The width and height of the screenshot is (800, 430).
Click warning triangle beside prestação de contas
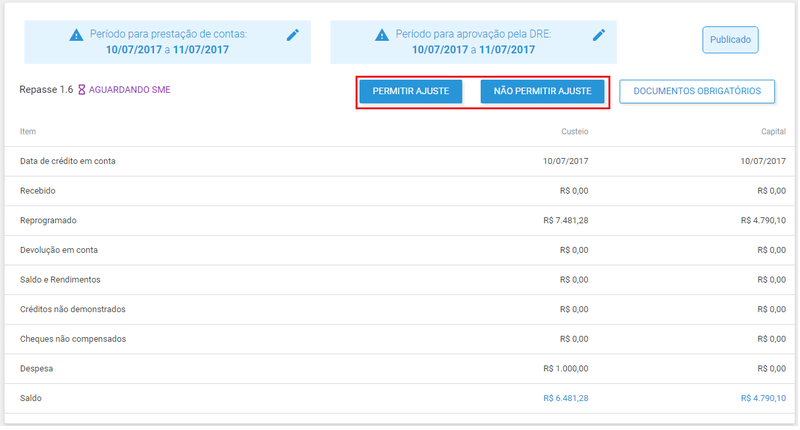point(76,35)
